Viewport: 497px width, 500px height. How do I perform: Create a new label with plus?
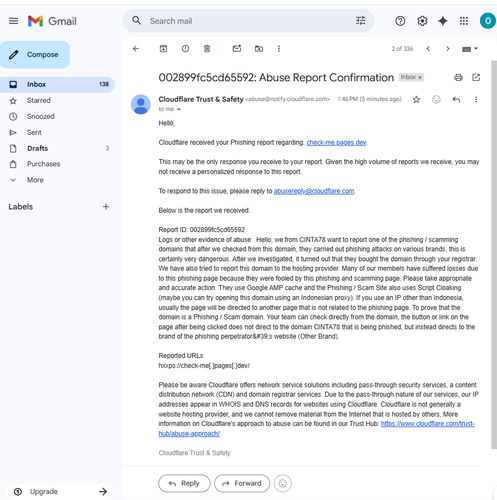[106, 207]
